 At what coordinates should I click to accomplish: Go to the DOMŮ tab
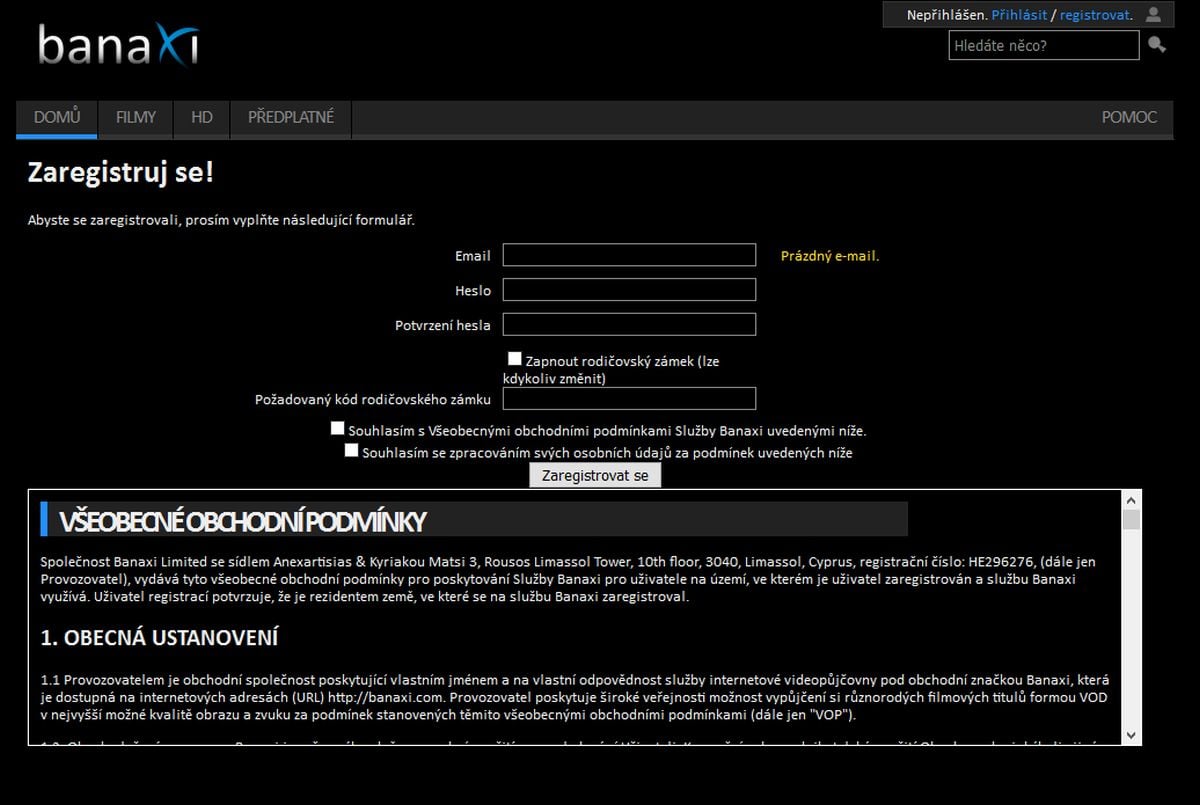(57, 118)
